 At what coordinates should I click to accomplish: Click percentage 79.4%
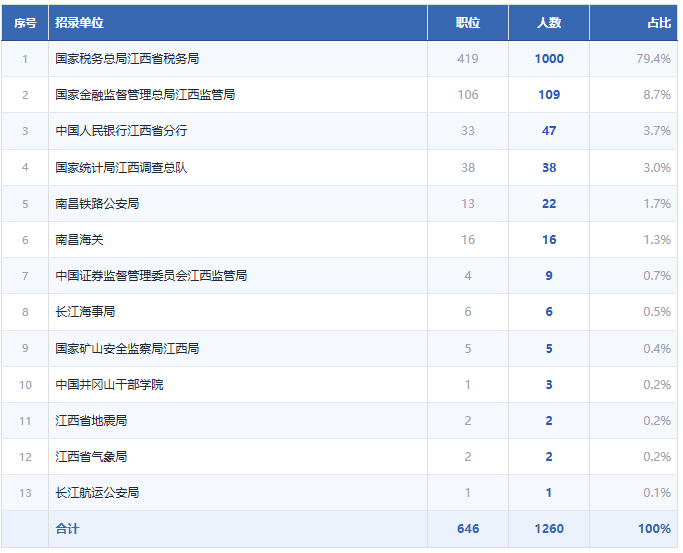(x=653, y=59)
